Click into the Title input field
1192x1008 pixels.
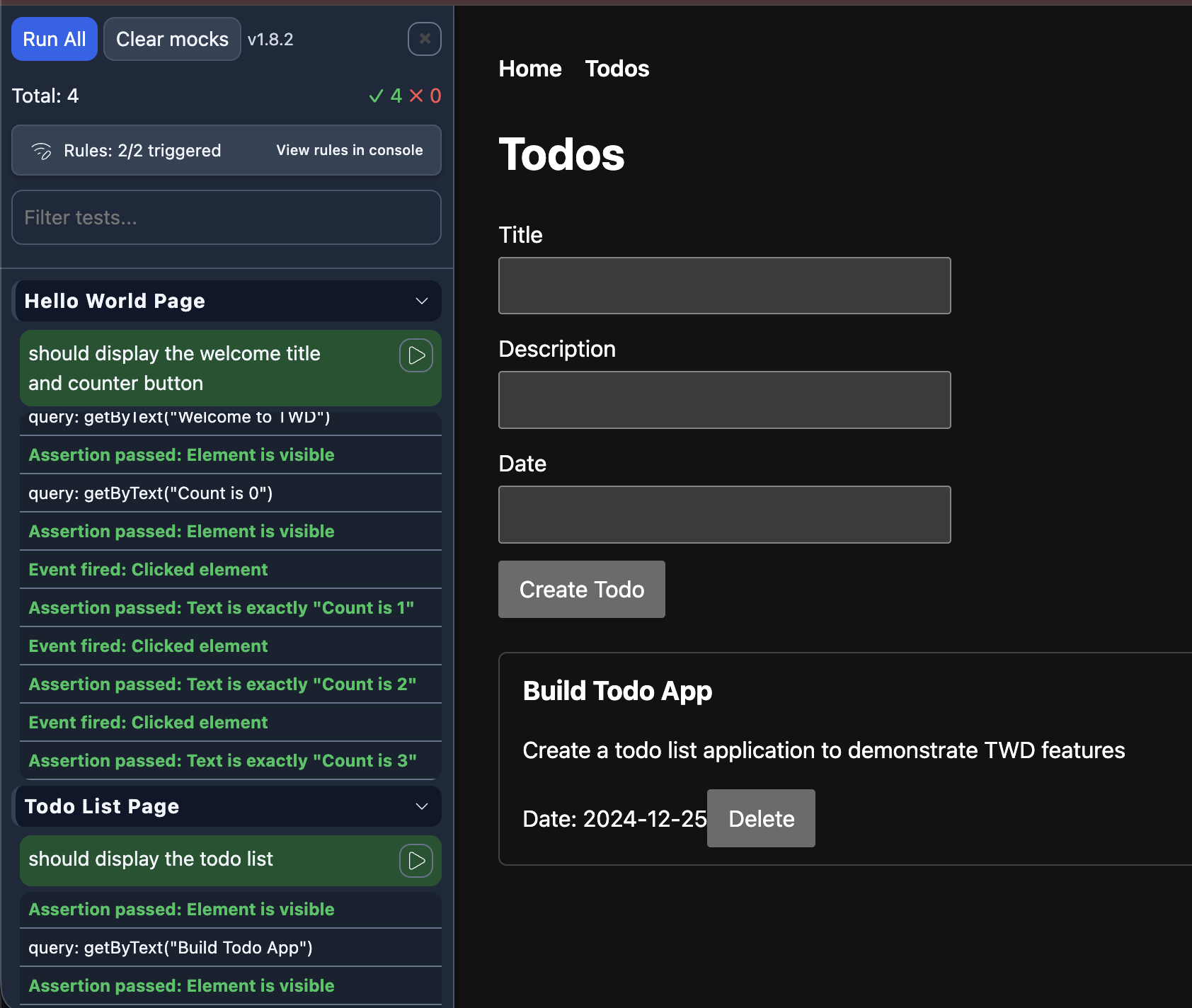[x=725, y=285]
